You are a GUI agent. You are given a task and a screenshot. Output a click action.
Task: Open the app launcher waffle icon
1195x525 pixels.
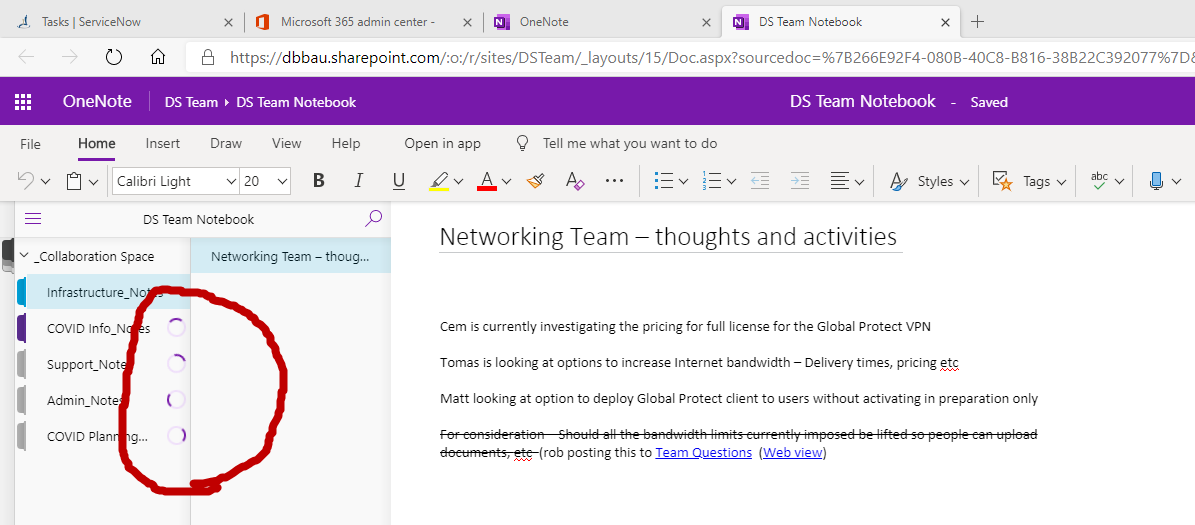pyautogui.click(x=23, y=102)
